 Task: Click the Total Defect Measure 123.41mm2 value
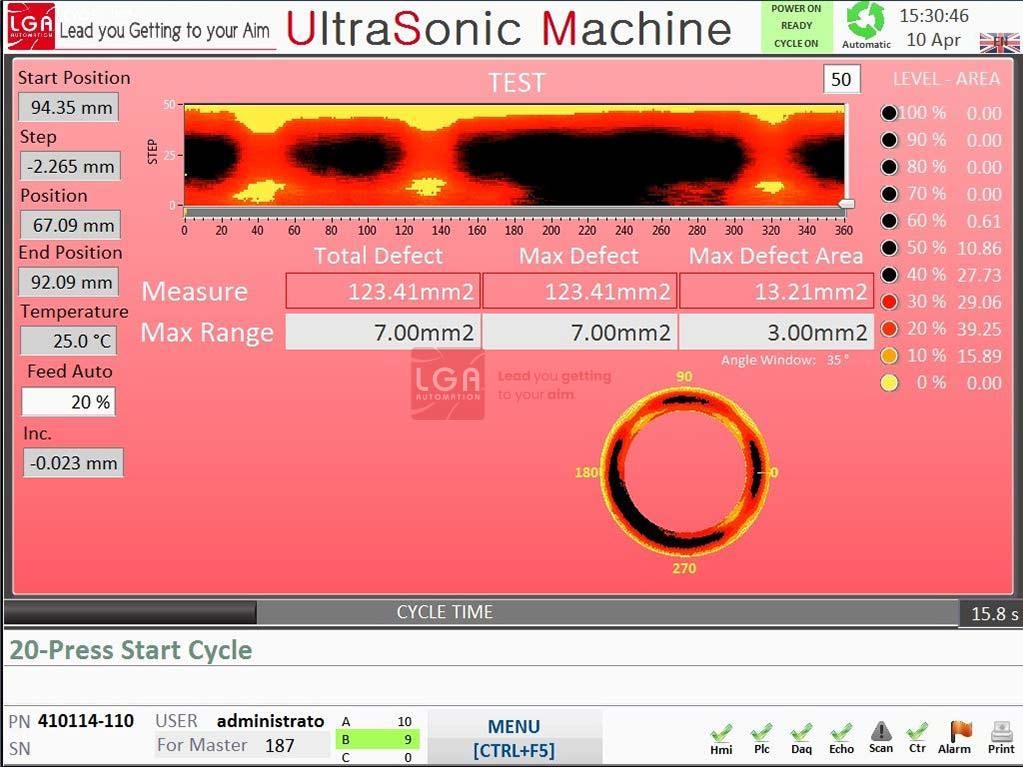point(383,291)
